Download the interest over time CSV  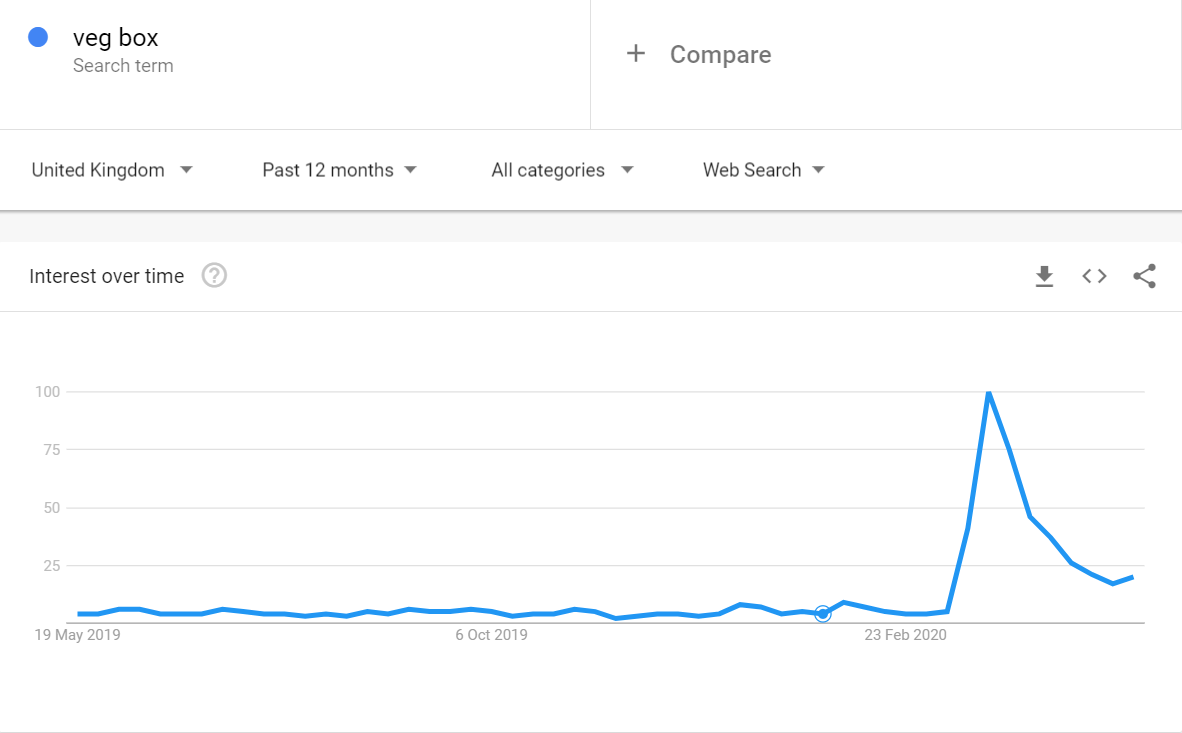[x=1044, y=276]
